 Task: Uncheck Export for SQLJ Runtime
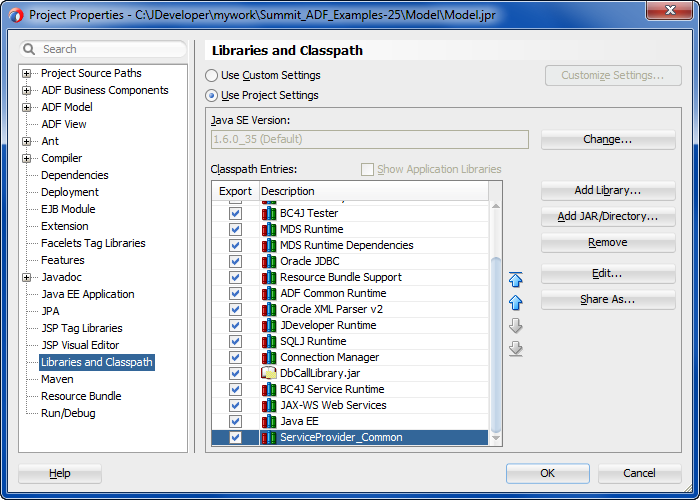click(x=235, y=342)
